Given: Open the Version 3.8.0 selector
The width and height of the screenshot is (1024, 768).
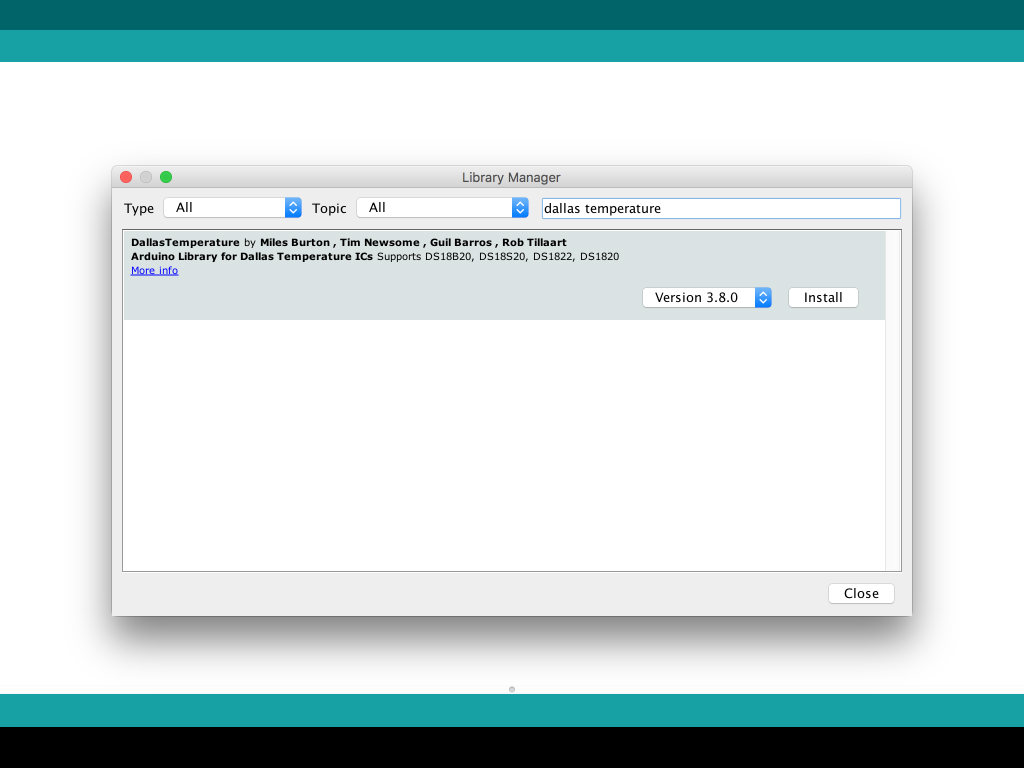Looking at the screenshot, I should [x=707, y=297].
